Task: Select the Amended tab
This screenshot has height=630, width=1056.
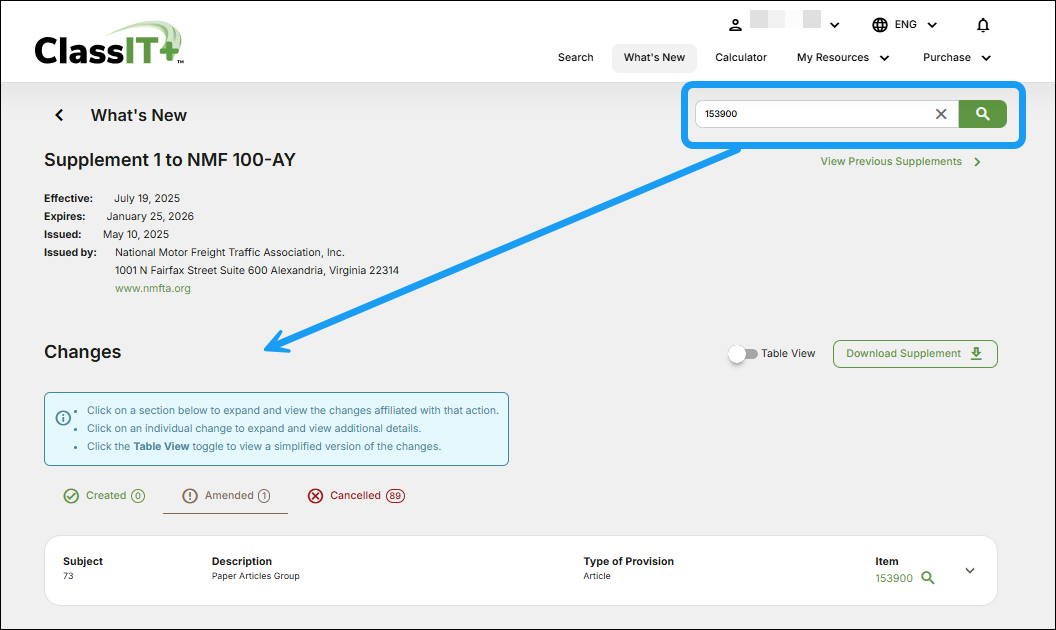Action: coord(226,496)
